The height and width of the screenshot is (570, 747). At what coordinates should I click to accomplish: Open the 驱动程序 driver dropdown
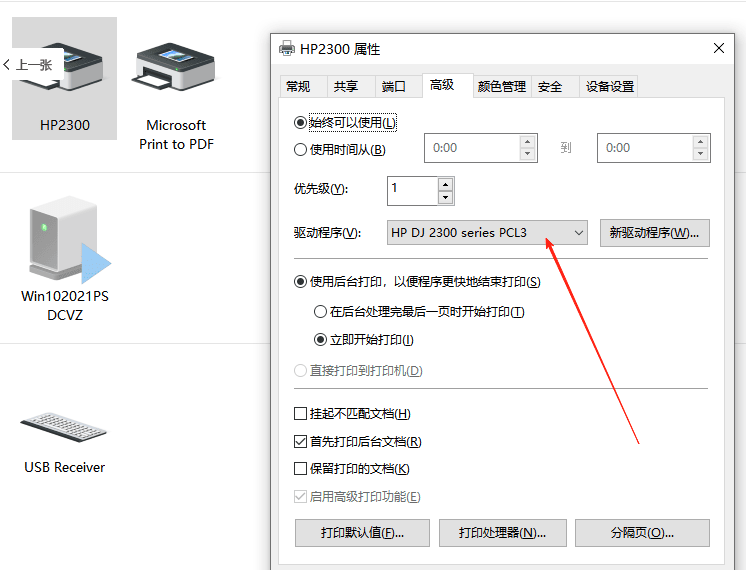pyautogui.click(x=487, y=233)
